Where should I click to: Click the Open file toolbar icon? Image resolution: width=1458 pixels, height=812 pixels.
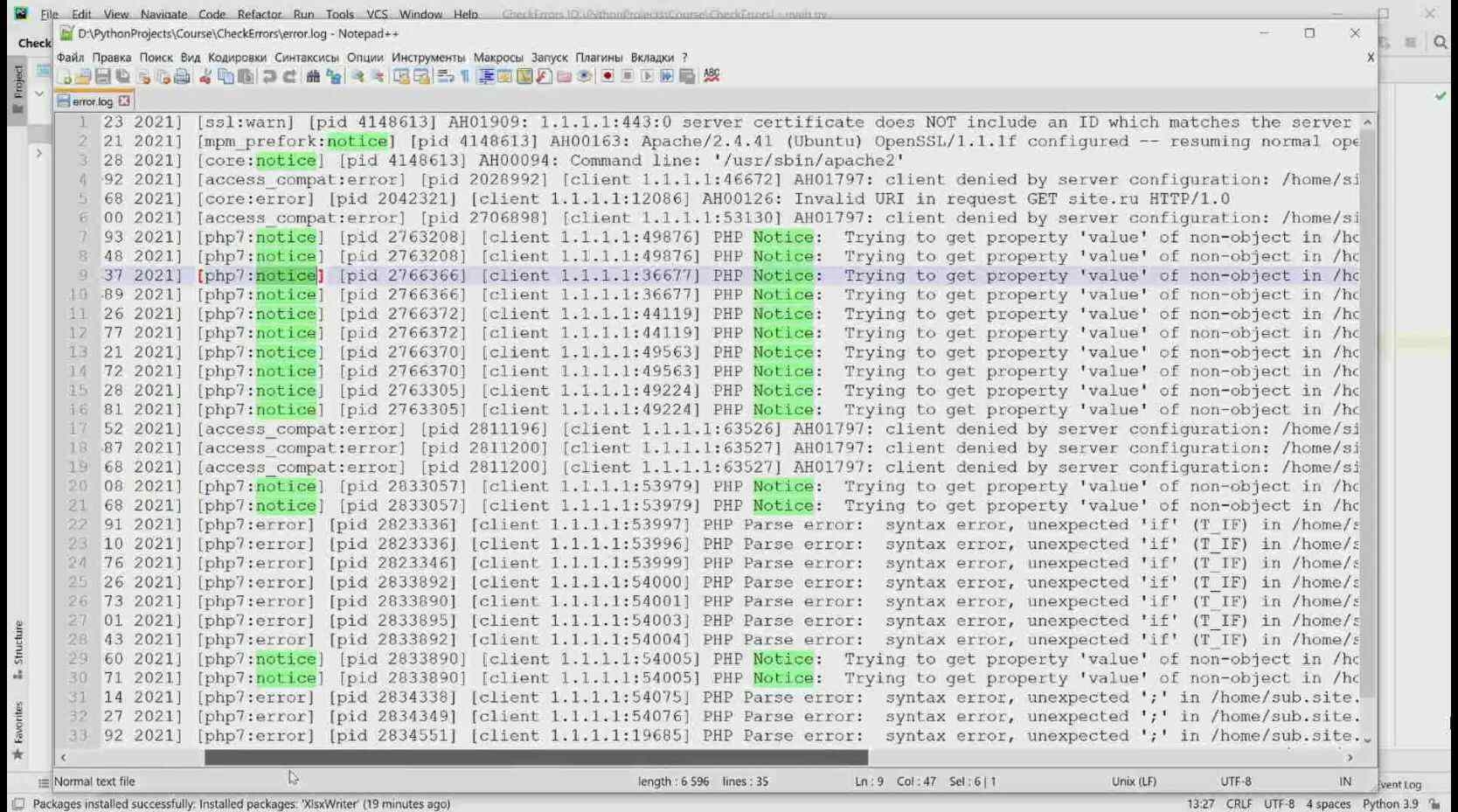[x=83, y=76]
